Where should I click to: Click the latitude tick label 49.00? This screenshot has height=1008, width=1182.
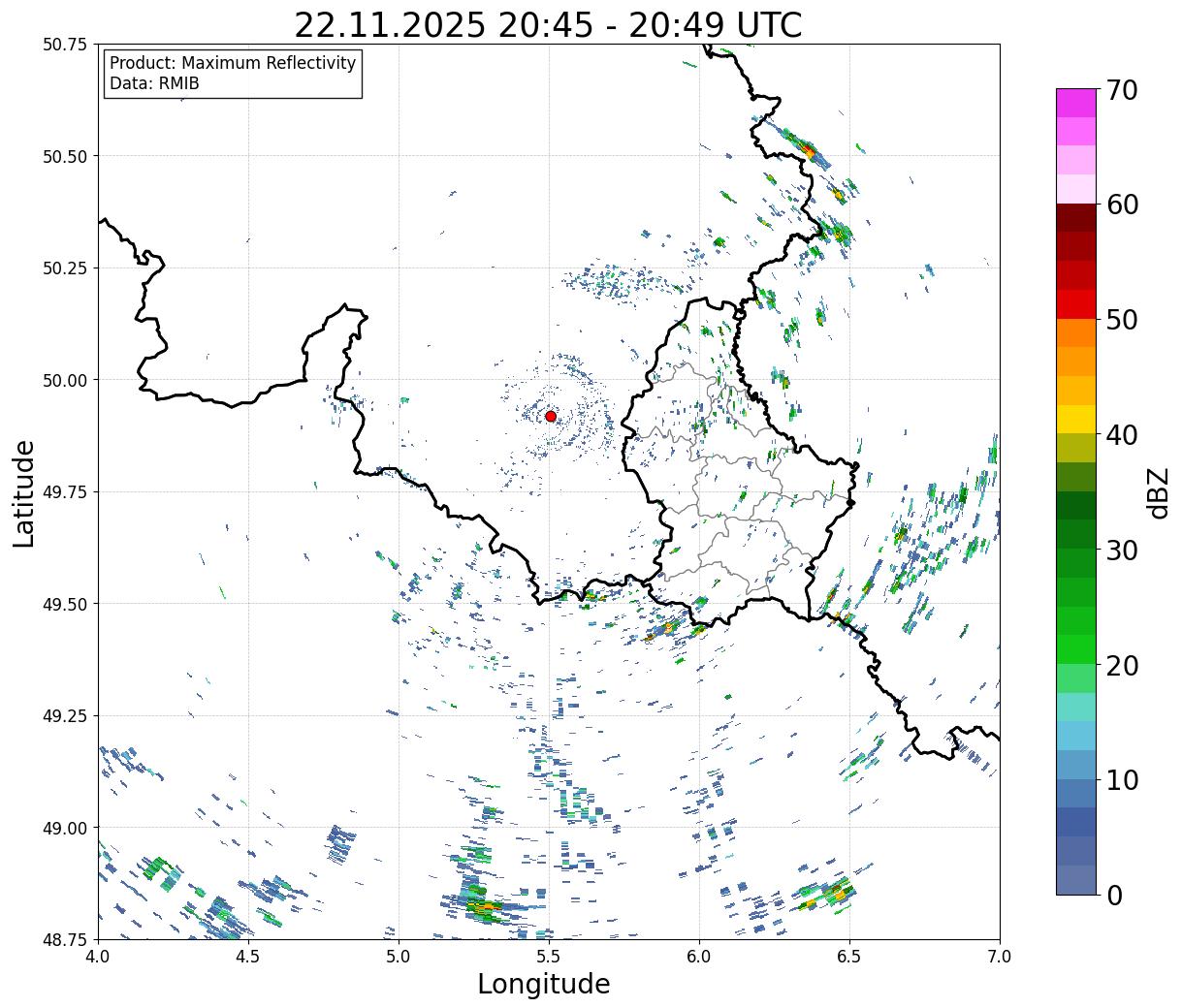click(x=65, y=828)
